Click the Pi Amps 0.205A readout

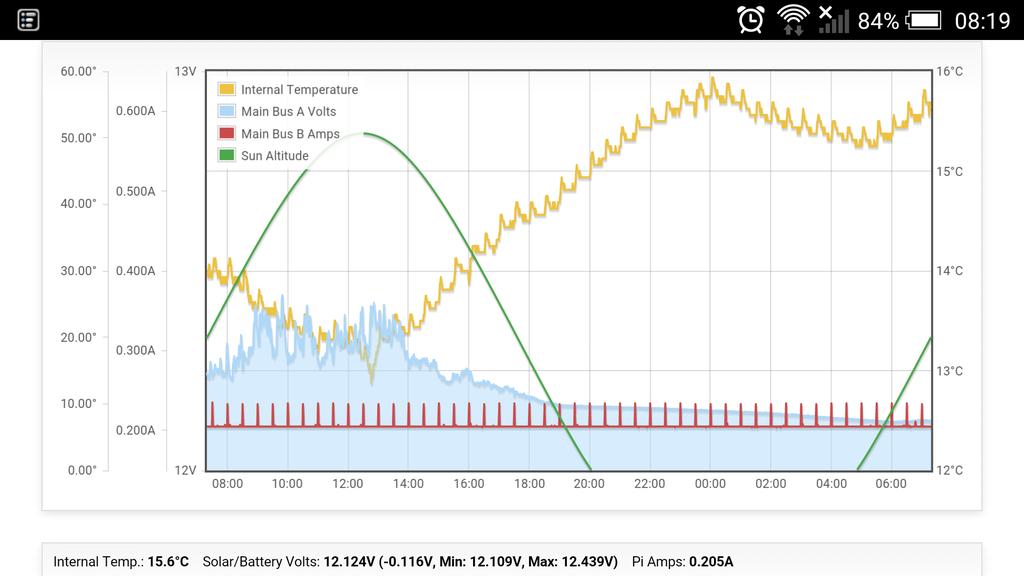pyautogui.click(x=682, y=562)
